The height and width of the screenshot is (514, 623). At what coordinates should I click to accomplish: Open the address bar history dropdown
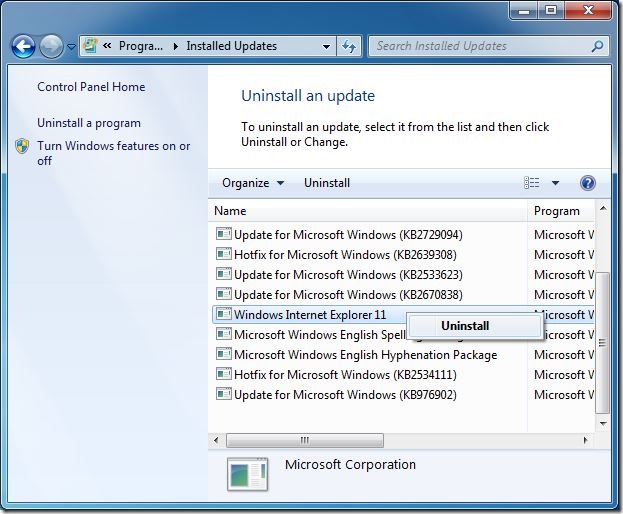326,46
